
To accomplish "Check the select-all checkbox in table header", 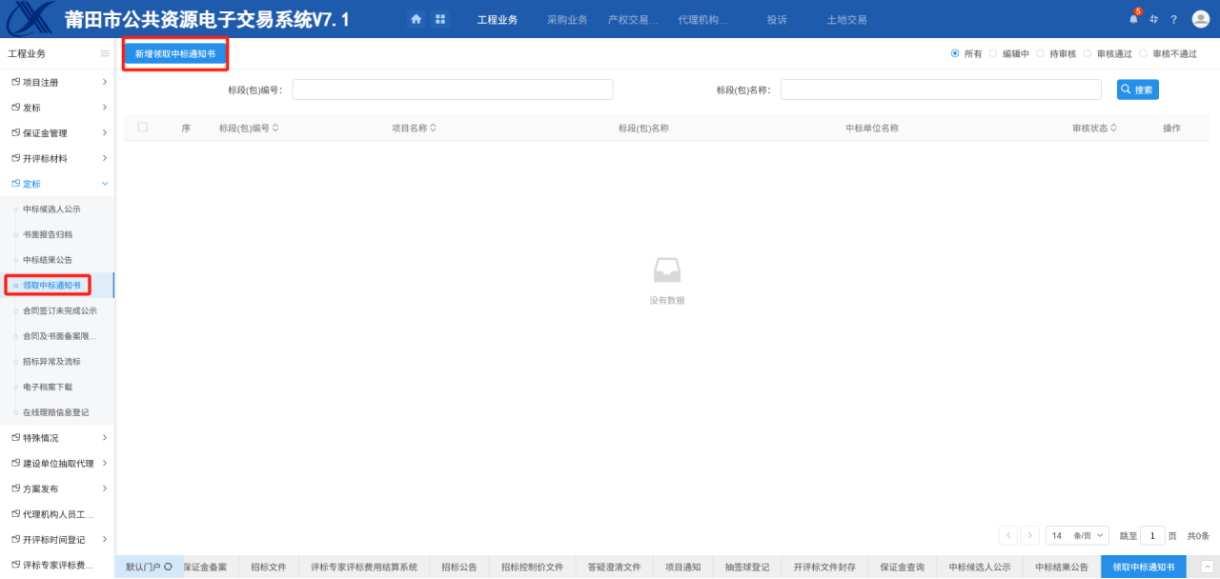I will tap(143, 127).
